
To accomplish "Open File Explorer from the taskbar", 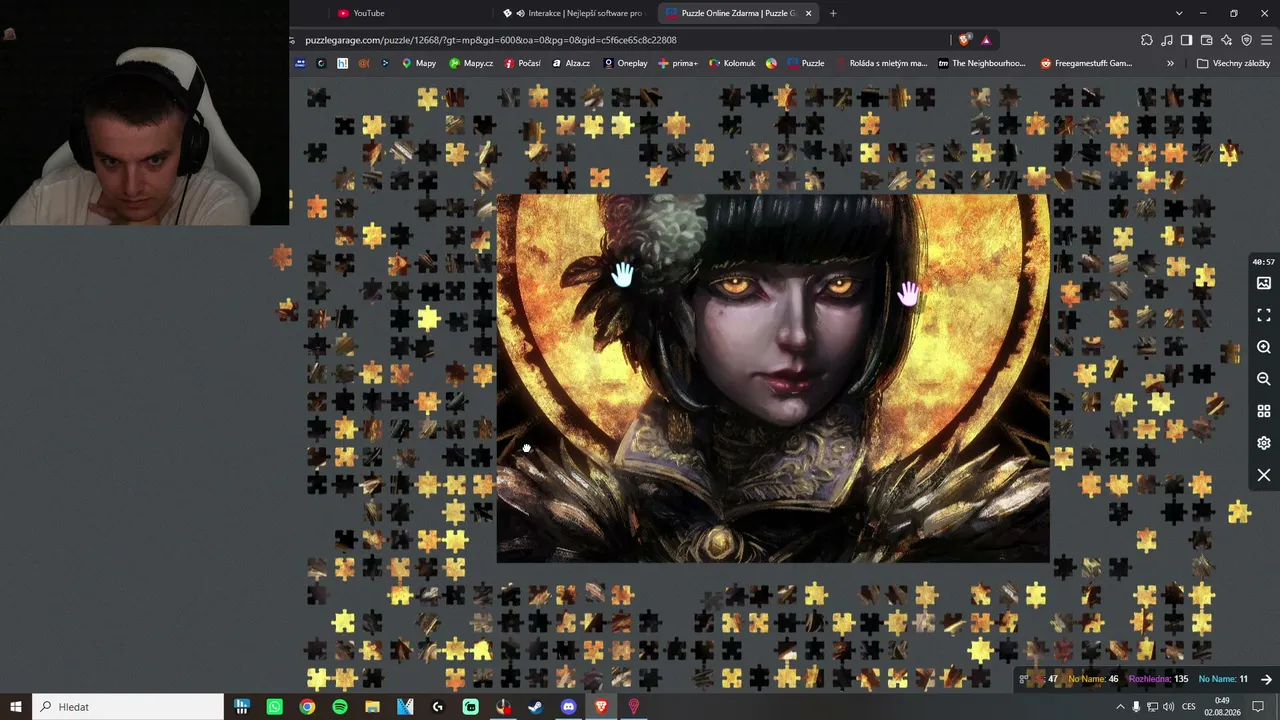I will coord(373,707).
